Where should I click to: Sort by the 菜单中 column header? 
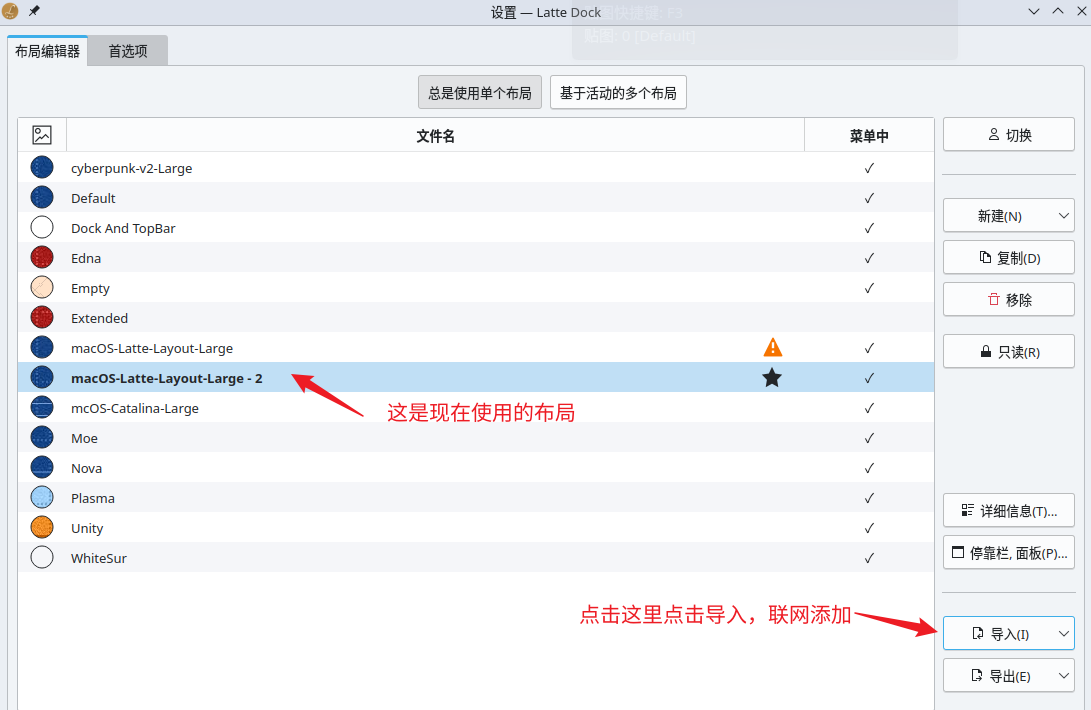point(869,135)
